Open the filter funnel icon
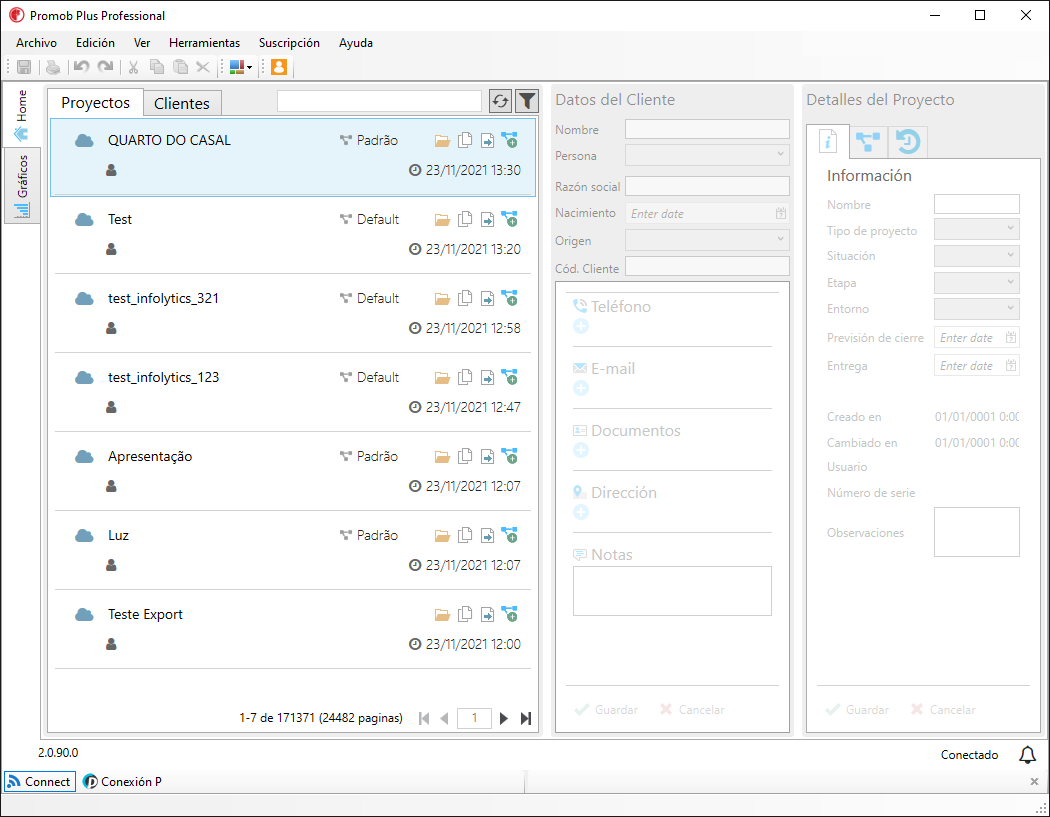Screen dimensions: 1050x817 pos(527,101)
